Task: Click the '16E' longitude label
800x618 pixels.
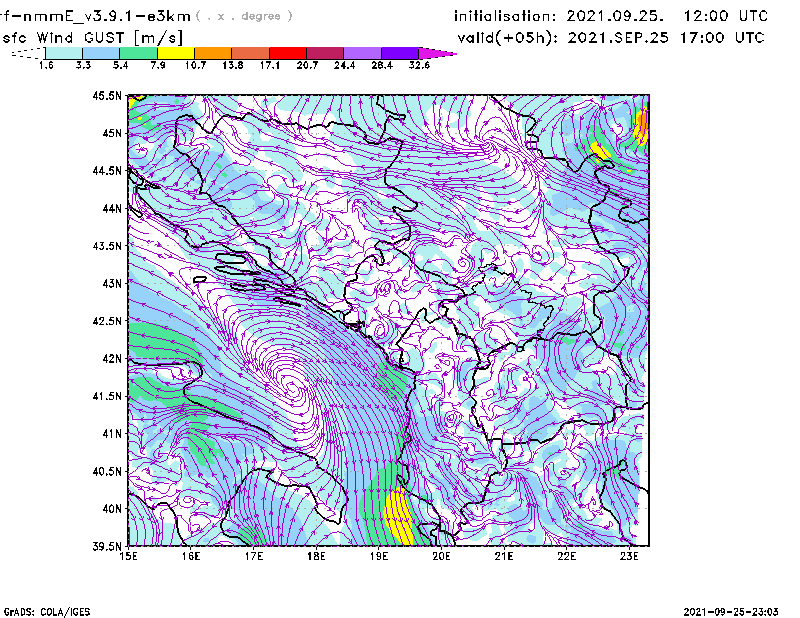Action: point(191,556)
